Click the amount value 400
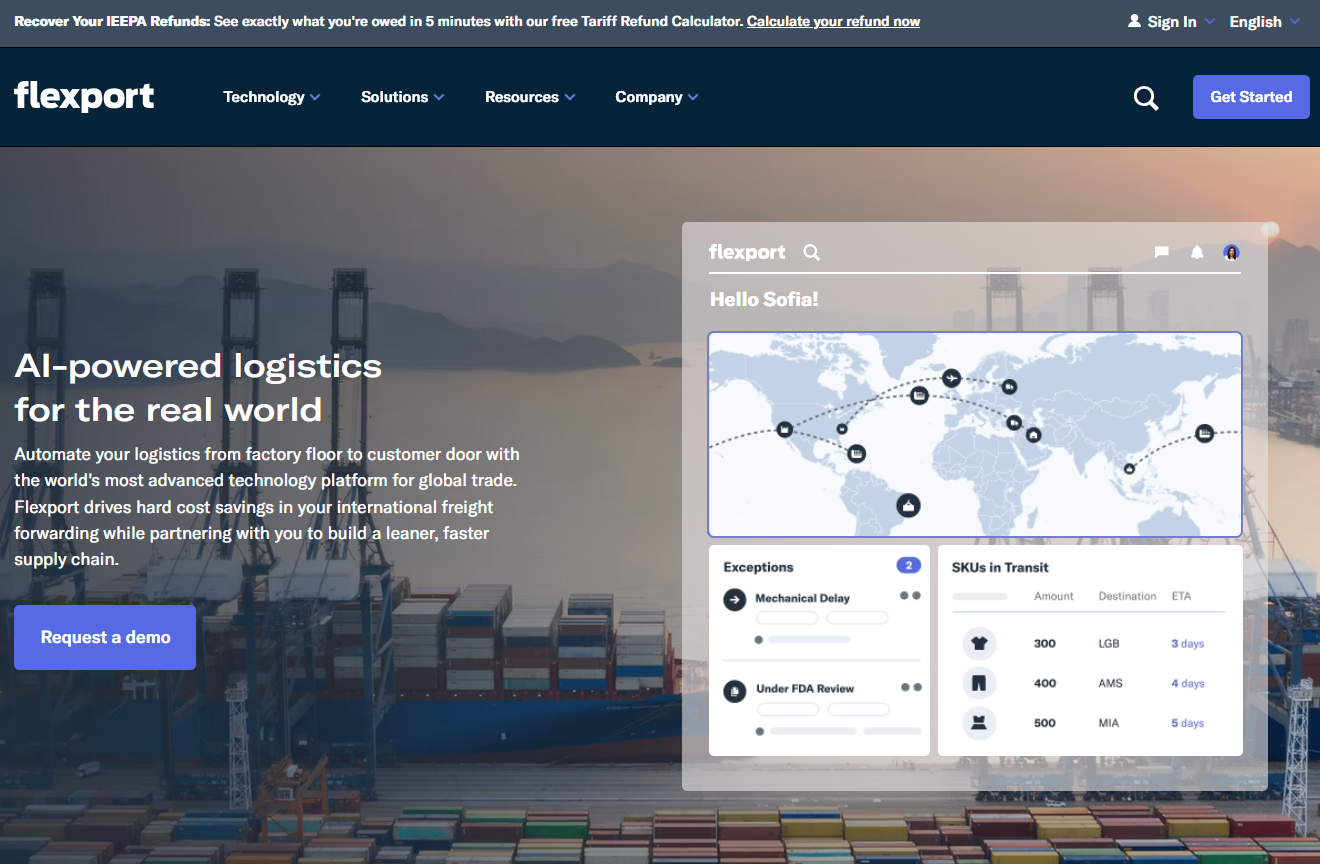1320x864 pixels. tap(1045, 683)
